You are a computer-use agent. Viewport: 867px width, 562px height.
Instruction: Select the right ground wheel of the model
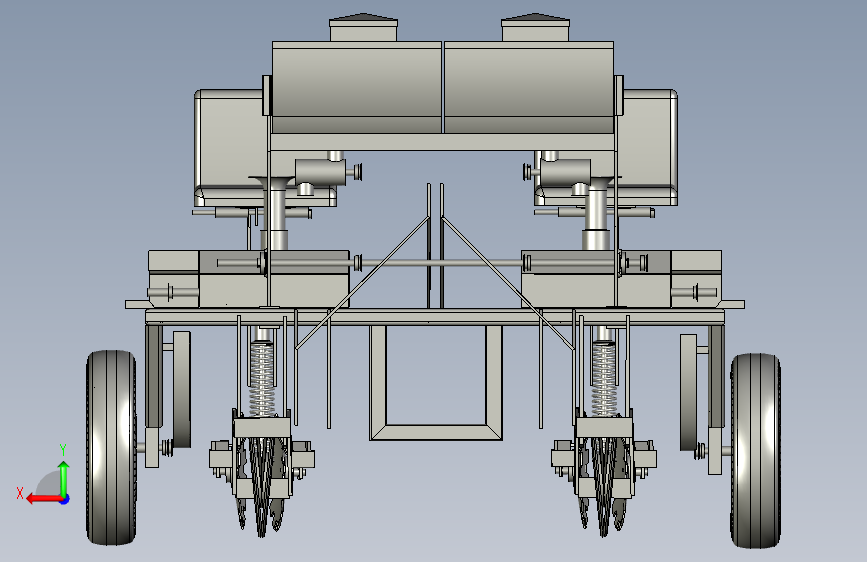755,450
